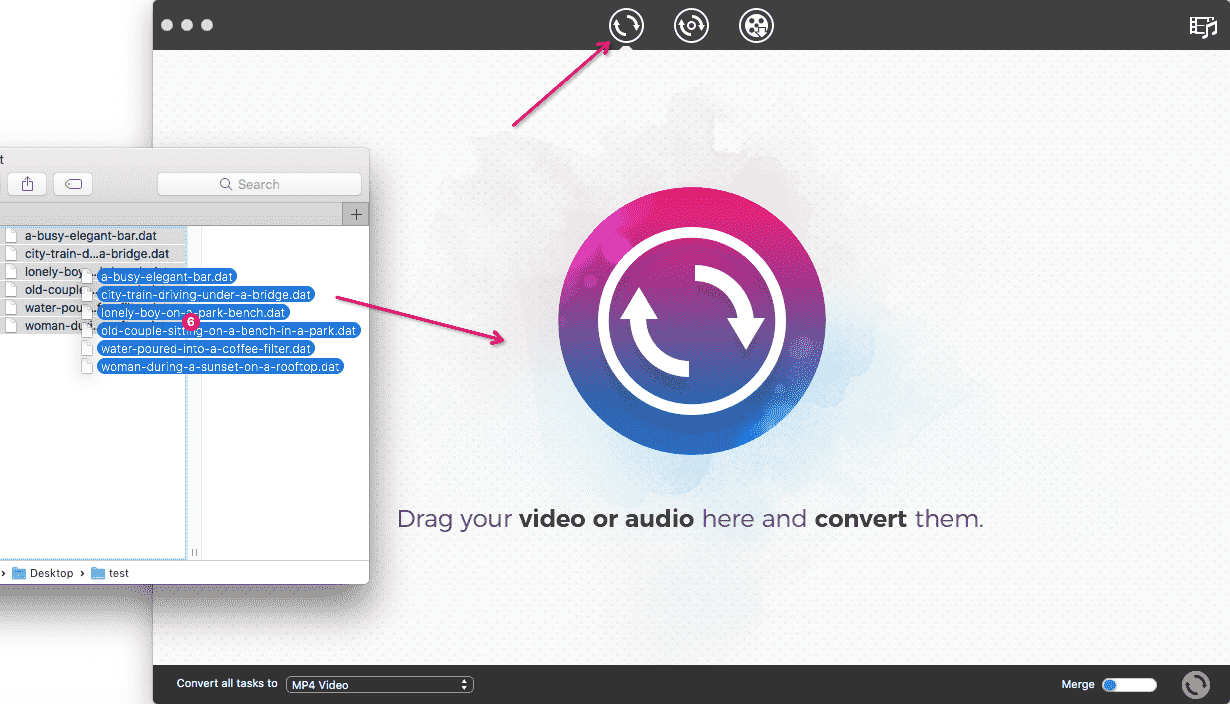Toggle the Merge switch
Screen dimensions: 1230x704
click(x=1129, y=685)
